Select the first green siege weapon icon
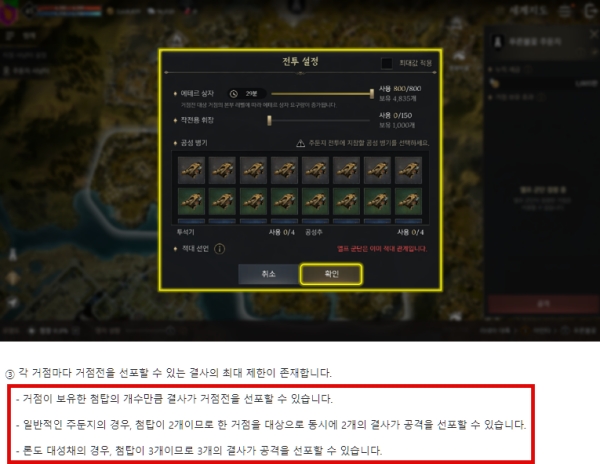The width and height of the screenshot is (600, 464). point(191,201)
